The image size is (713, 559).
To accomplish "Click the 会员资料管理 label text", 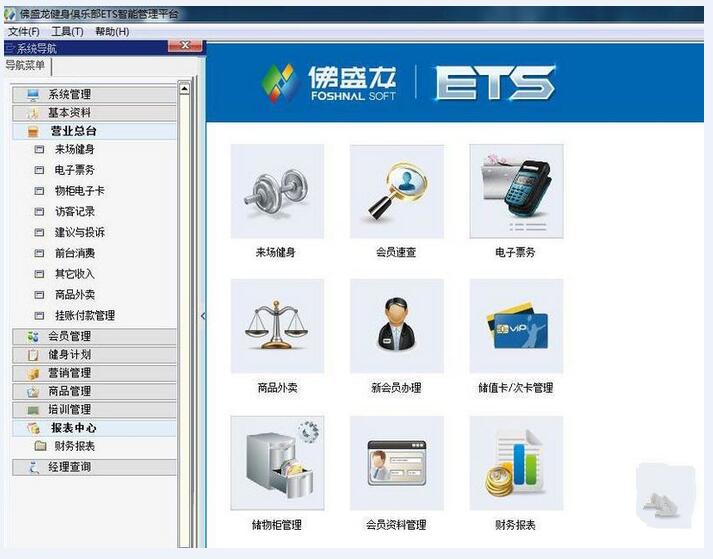I will 396,525.
